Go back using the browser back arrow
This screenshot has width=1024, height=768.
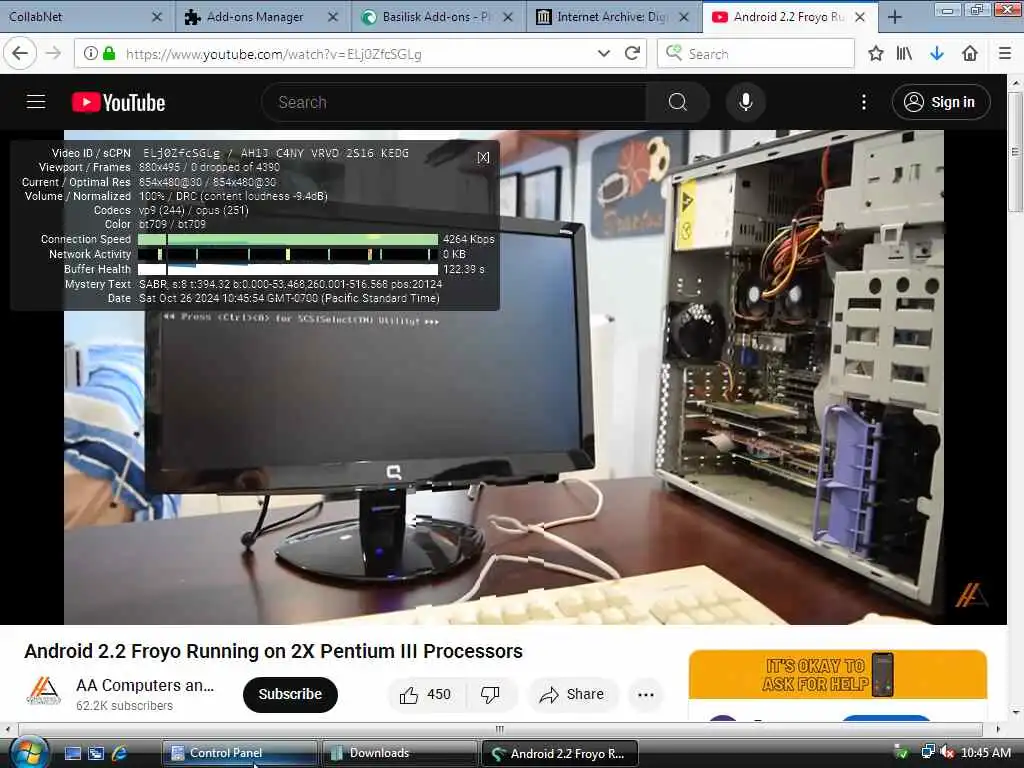click(x=20, y=54)
